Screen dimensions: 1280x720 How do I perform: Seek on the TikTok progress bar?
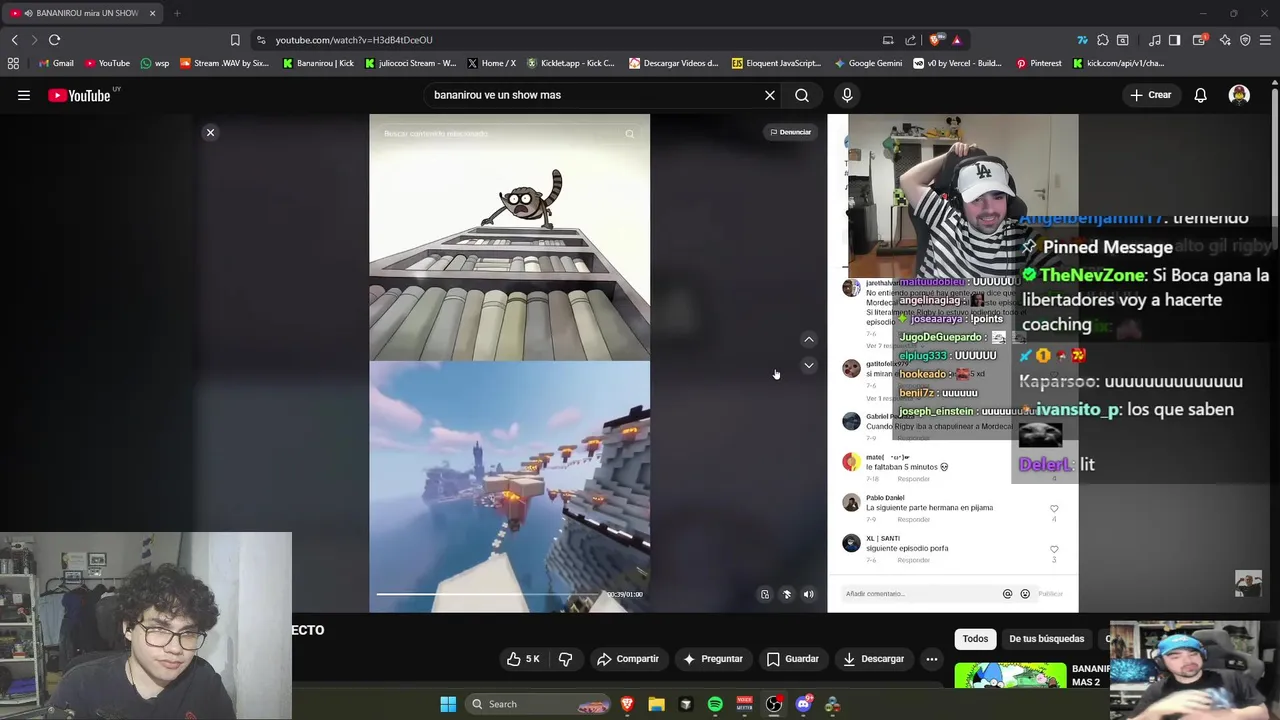point(490,594)
